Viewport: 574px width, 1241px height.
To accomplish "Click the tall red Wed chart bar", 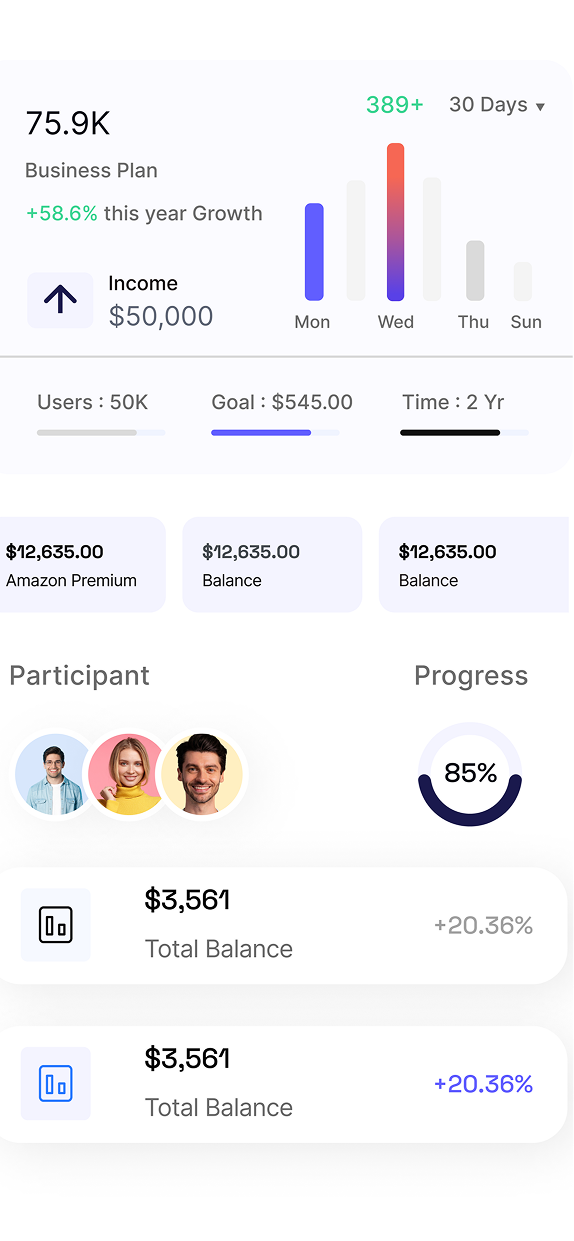I will (x=396, y=222).
